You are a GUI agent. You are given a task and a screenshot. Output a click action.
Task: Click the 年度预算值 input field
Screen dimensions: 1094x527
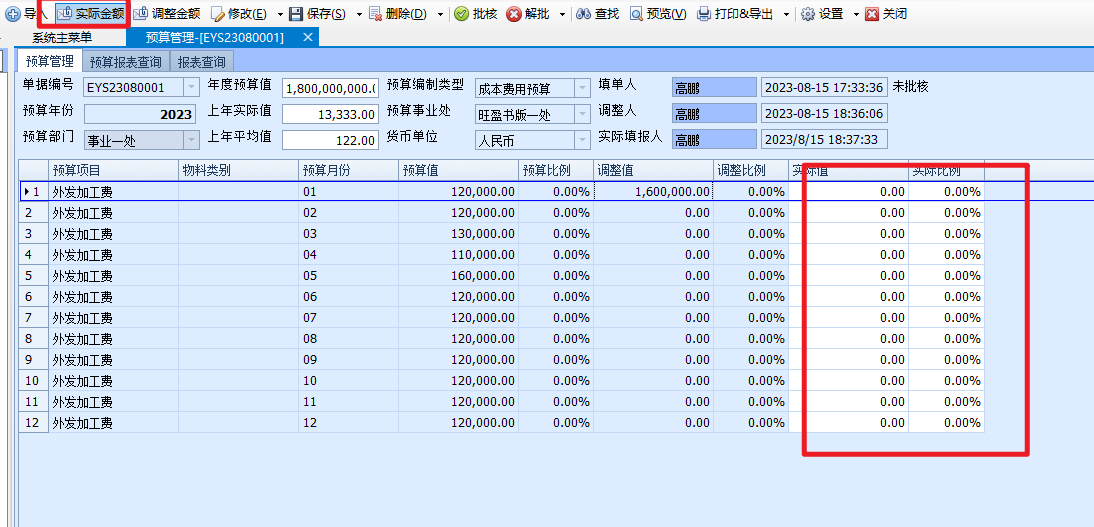tap(331, 88)
